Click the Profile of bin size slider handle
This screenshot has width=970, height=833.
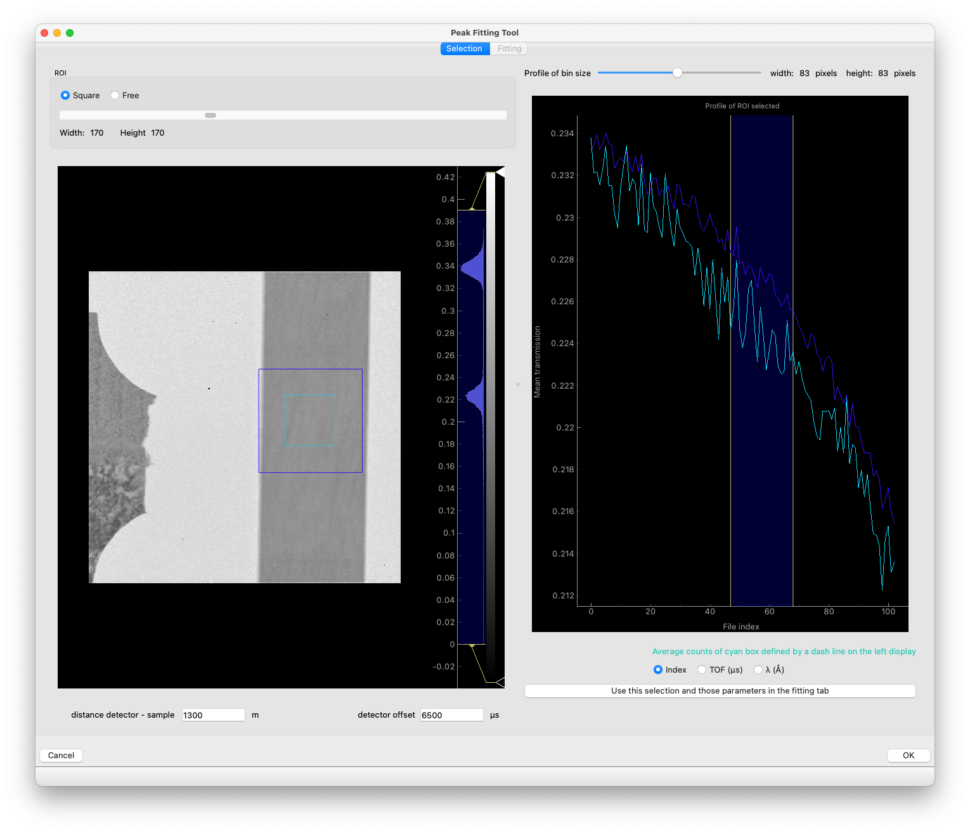click(678, 72)
